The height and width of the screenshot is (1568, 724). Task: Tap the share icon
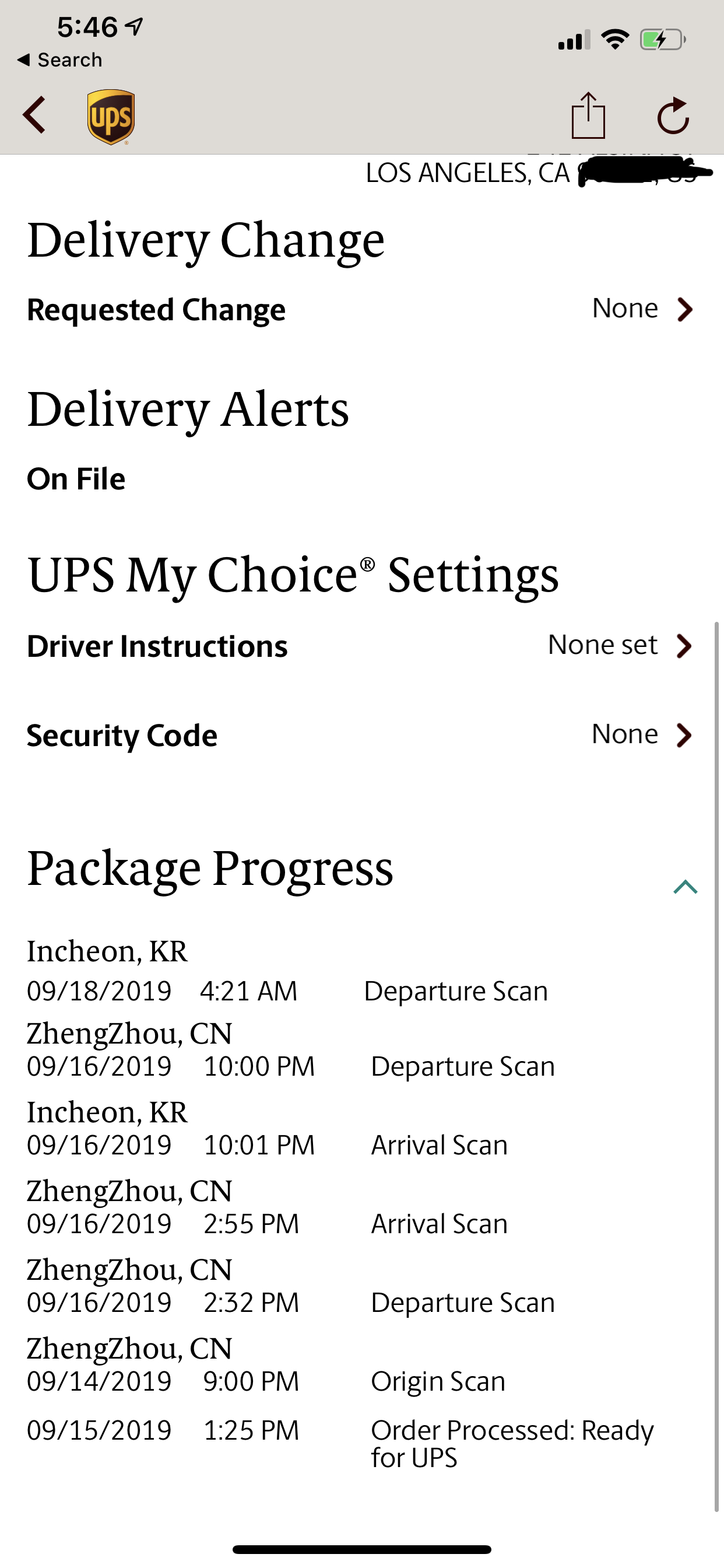pyautogui.click(x=588, y=115)
